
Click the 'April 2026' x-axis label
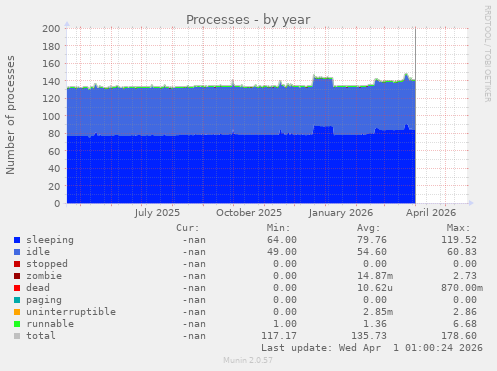(x=431, y=213)
